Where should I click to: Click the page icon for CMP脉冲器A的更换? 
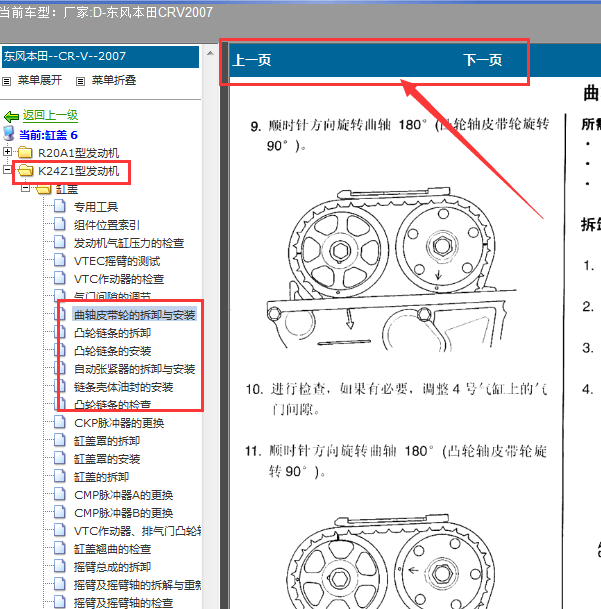[60, 494]
